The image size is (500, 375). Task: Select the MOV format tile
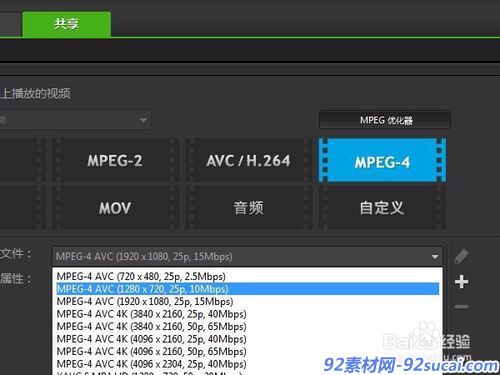coord(115,208)
